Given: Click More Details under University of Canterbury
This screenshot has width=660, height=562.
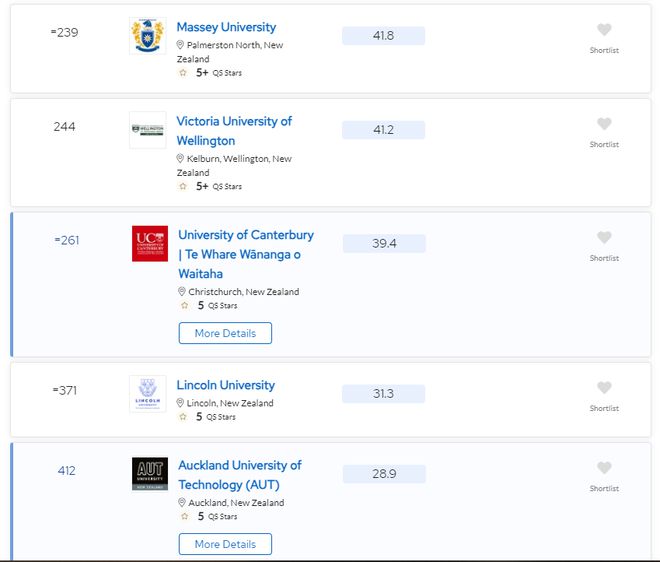Looking at the screenshot, I should pos(225,333).
